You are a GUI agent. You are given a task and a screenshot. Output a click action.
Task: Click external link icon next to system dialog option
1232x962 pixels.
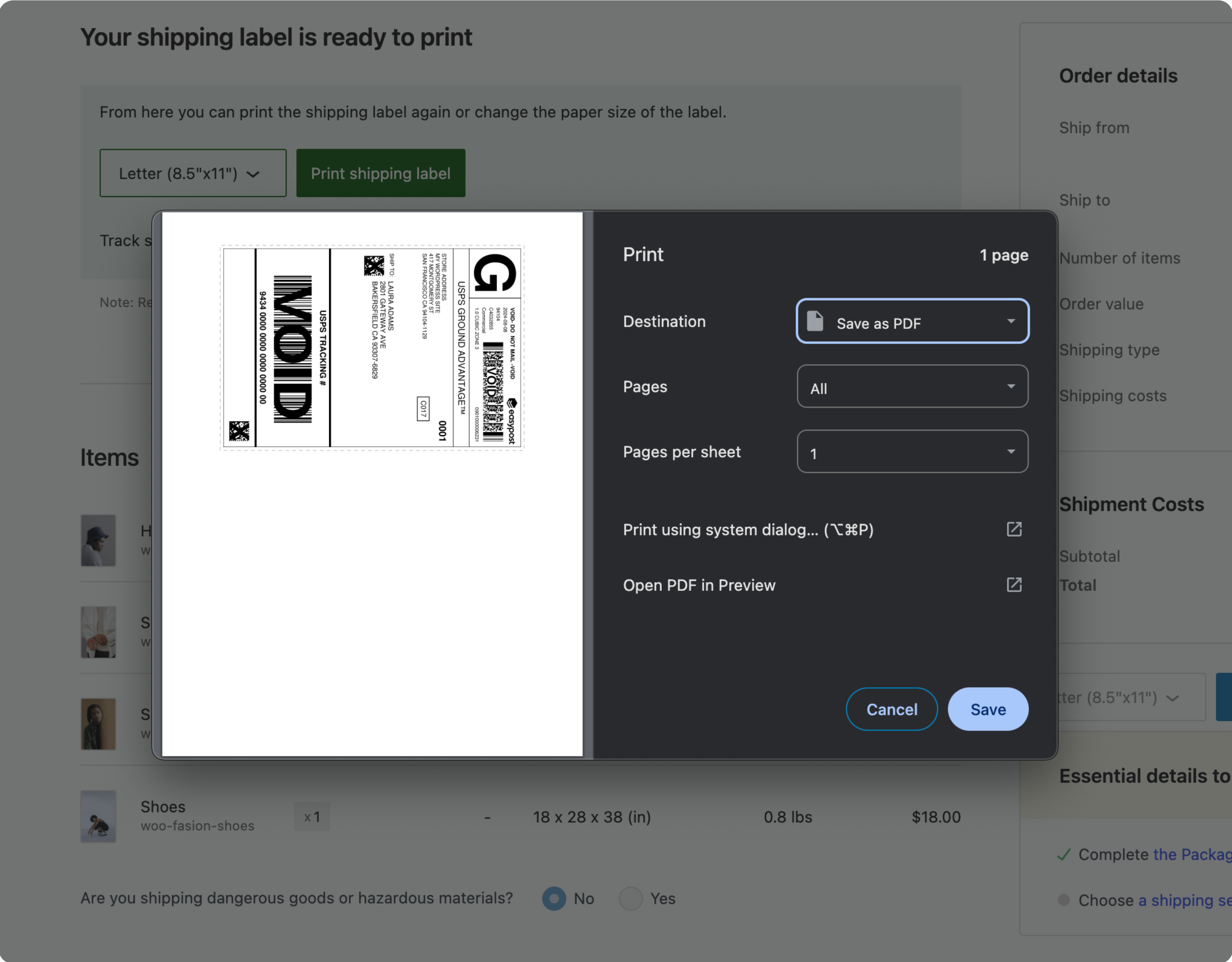(x=1014, y=529)
